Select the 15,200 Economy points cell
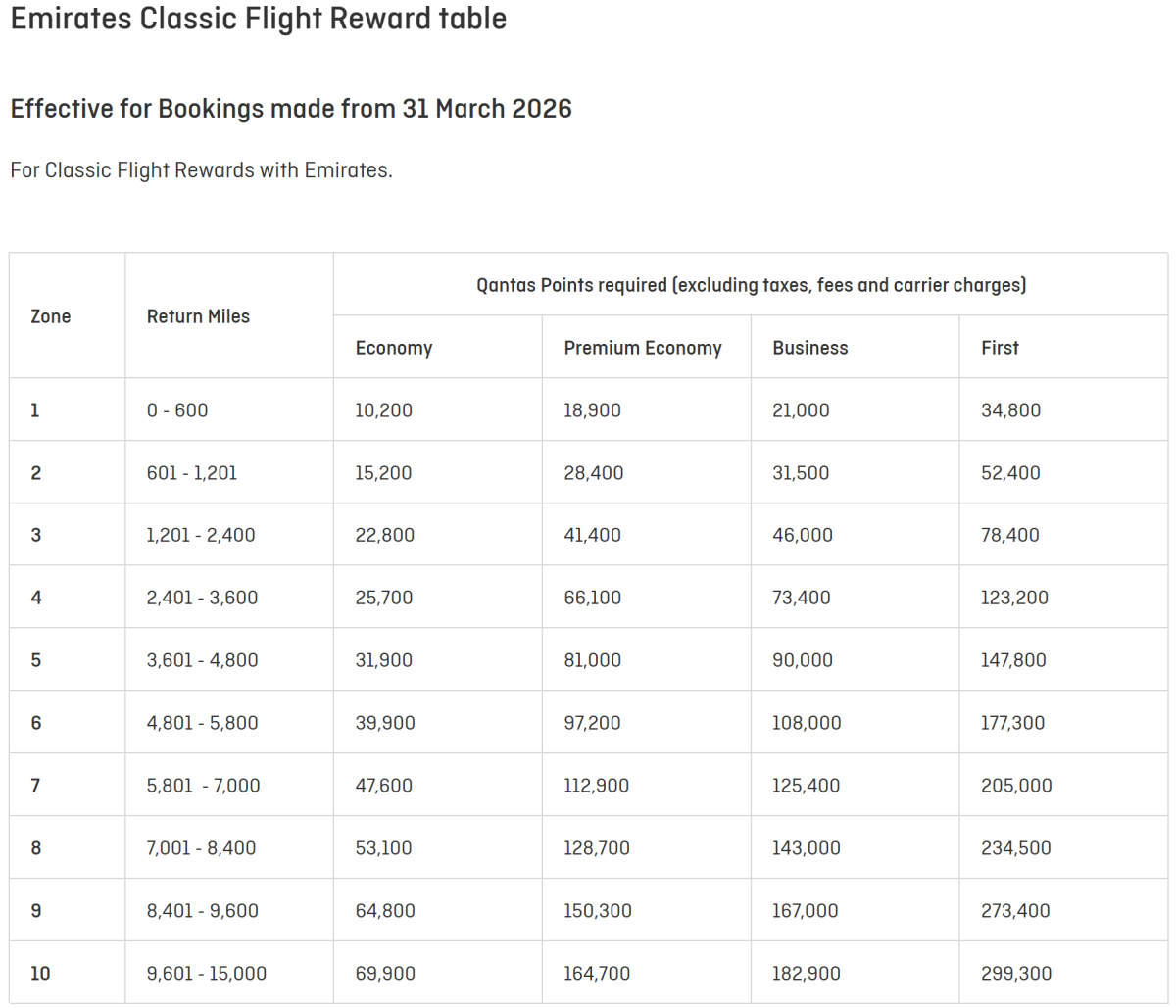1176x1008 pixels. point(383,473)
